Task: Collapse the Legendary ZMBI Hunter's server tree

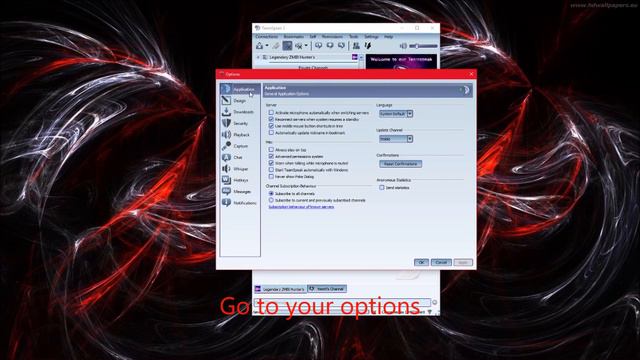Action: coord(258,58)
